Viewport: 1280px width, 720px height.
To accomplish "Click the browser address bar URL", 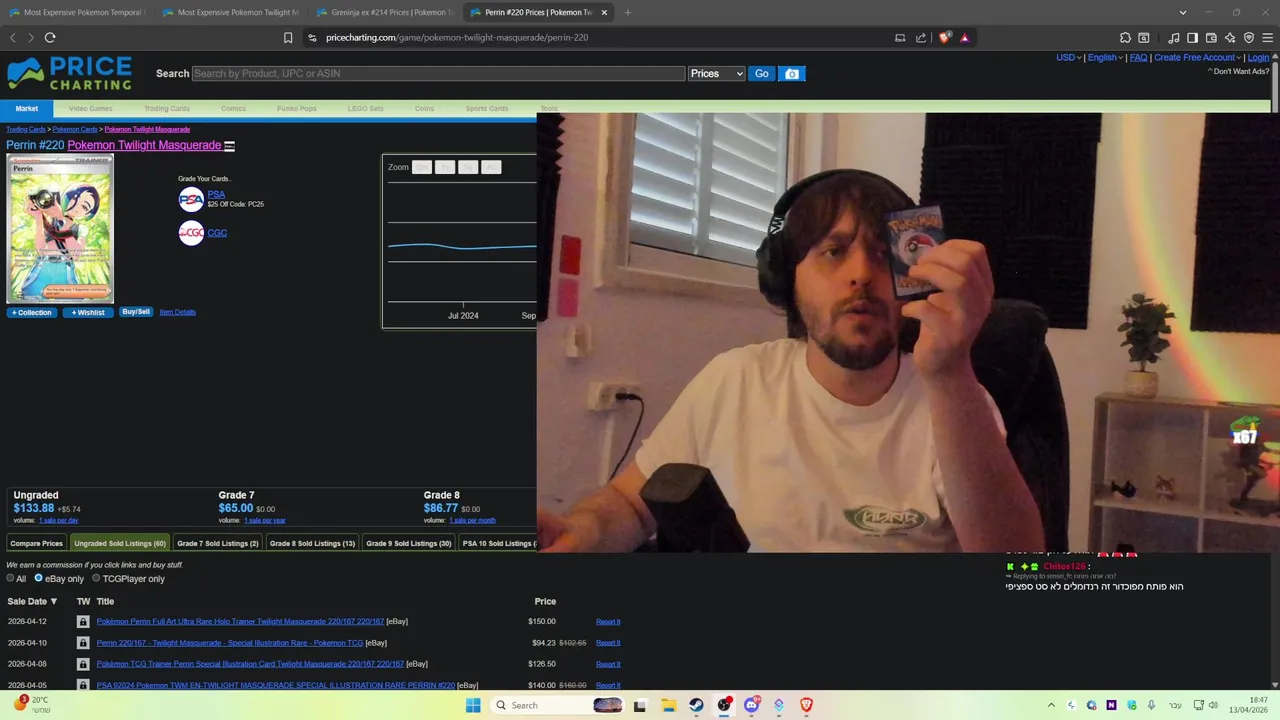I will (x=457, y=38).
